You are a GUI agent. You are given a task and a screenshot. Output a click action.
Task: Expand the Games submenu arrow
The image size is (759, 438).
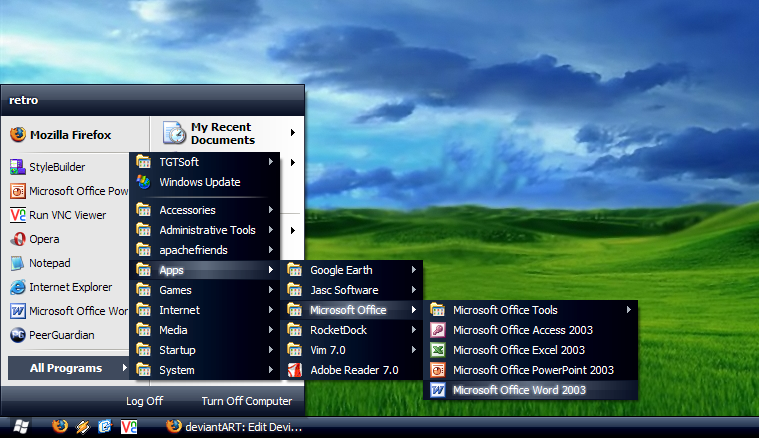[271, 290]
